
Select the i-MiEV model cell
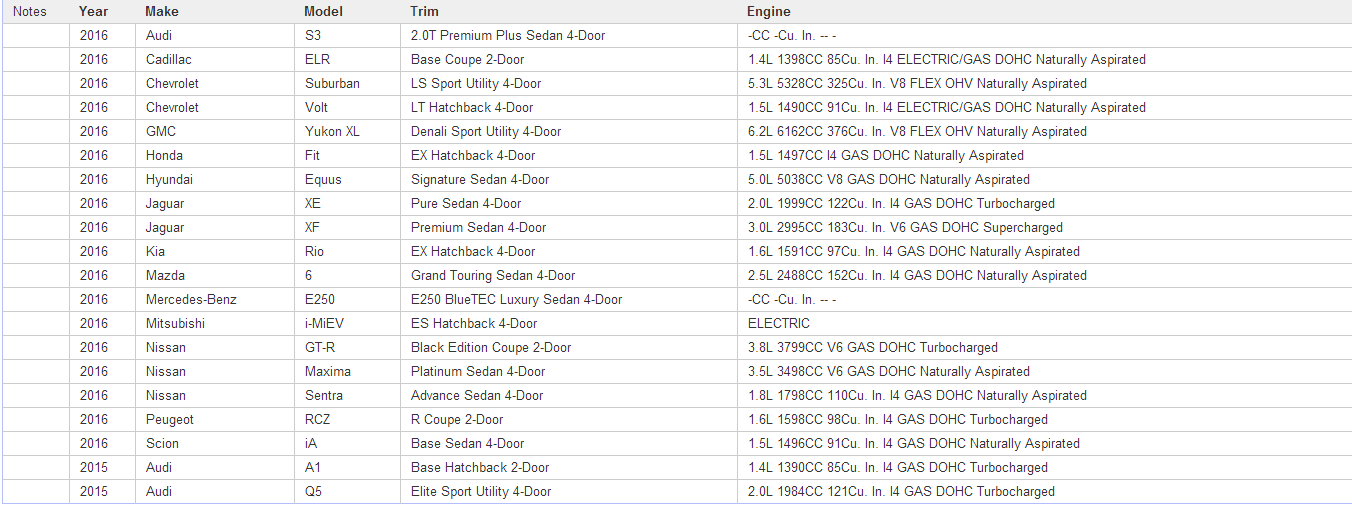pos(324,324)
